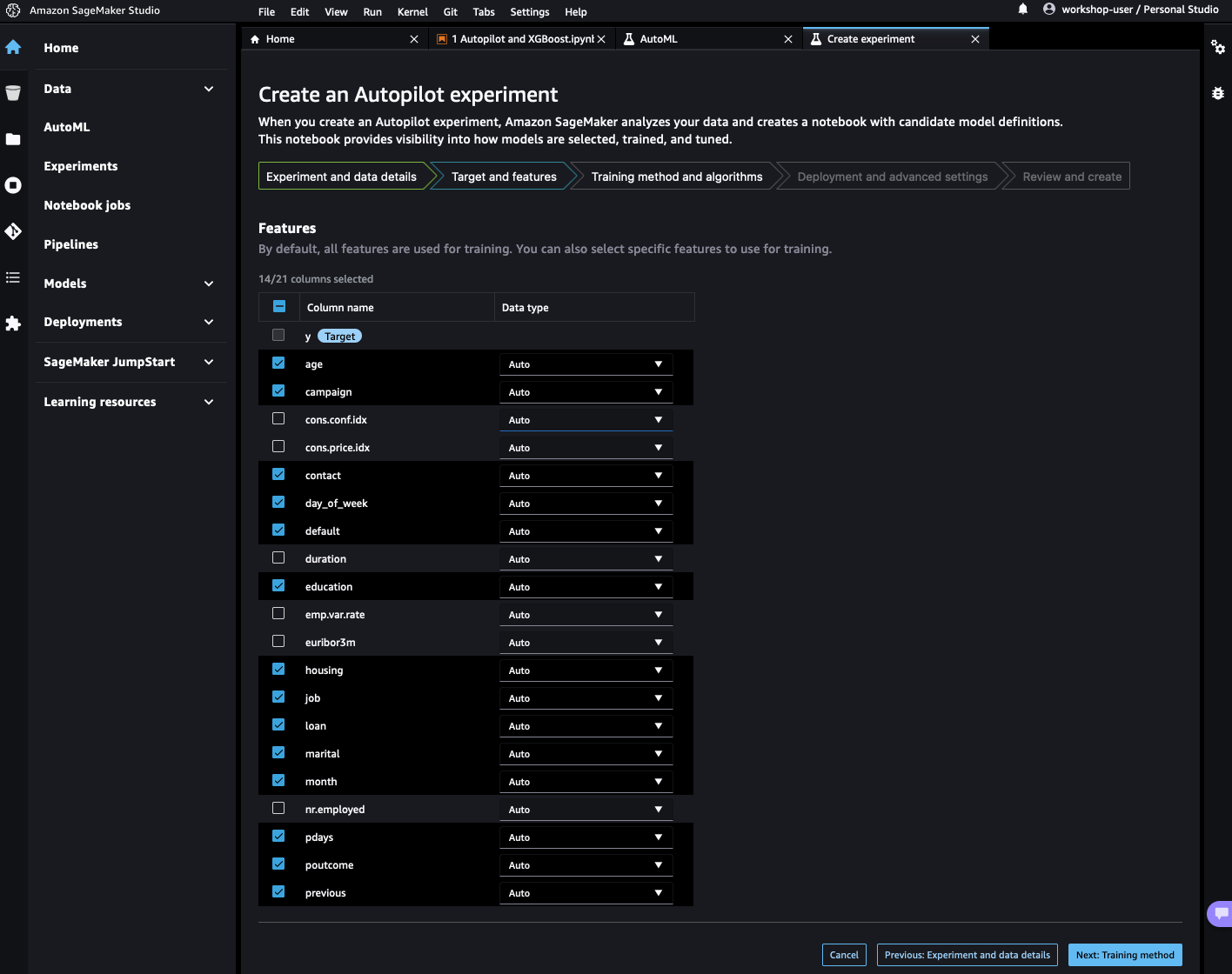Open data type dropdown for education
This screenshot has width=1232, height=974.
pos(586,587)
